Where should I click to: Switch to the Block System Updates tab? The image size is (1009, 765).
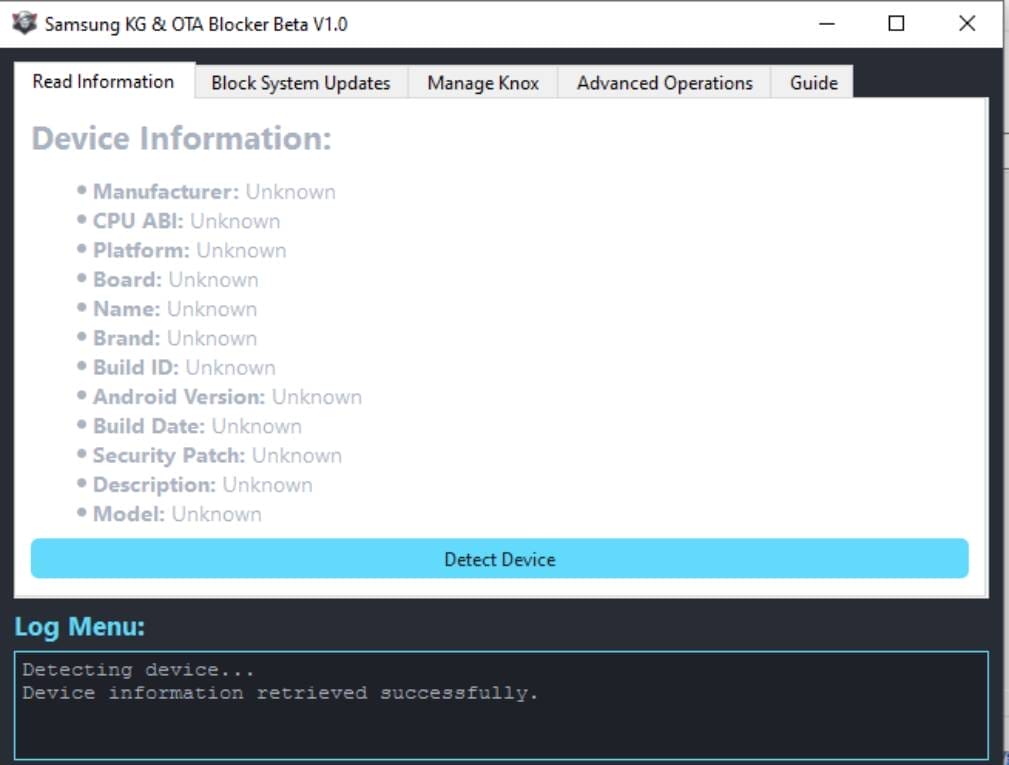tap(300, 83)
